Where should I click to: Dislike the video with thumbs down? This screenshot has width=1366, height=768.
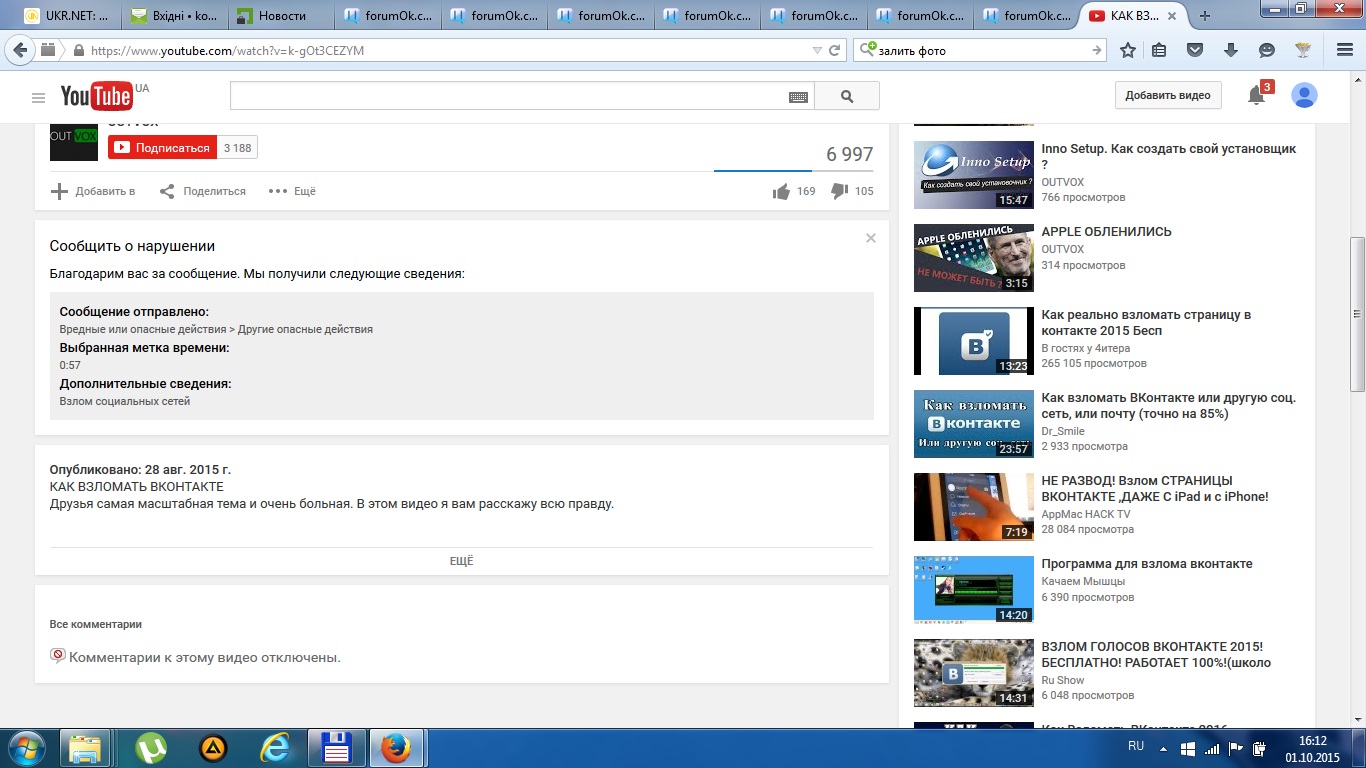tap(839, 192)
